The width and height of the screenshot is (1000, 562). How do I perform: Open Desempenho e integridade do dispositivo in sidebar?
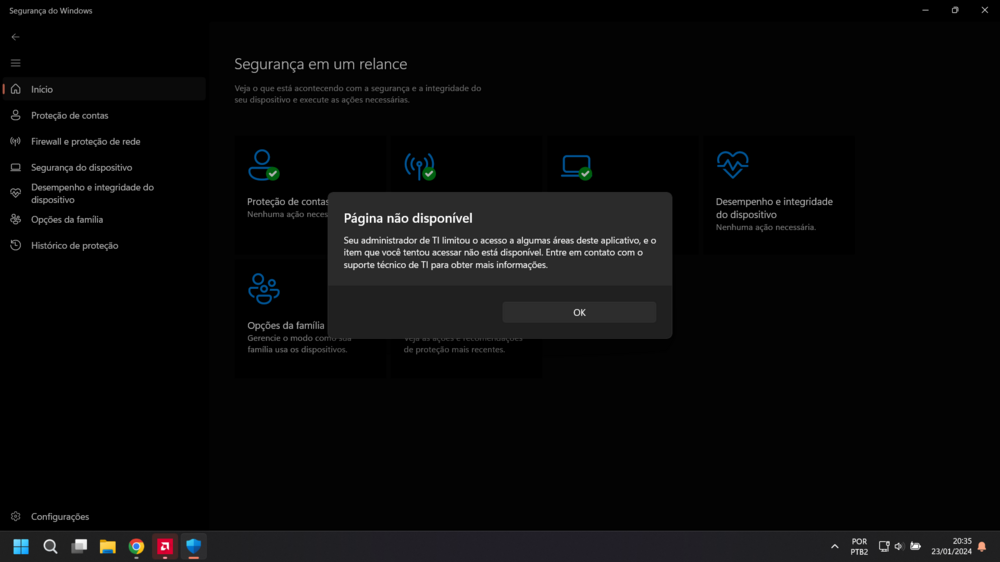pos(92,193)
